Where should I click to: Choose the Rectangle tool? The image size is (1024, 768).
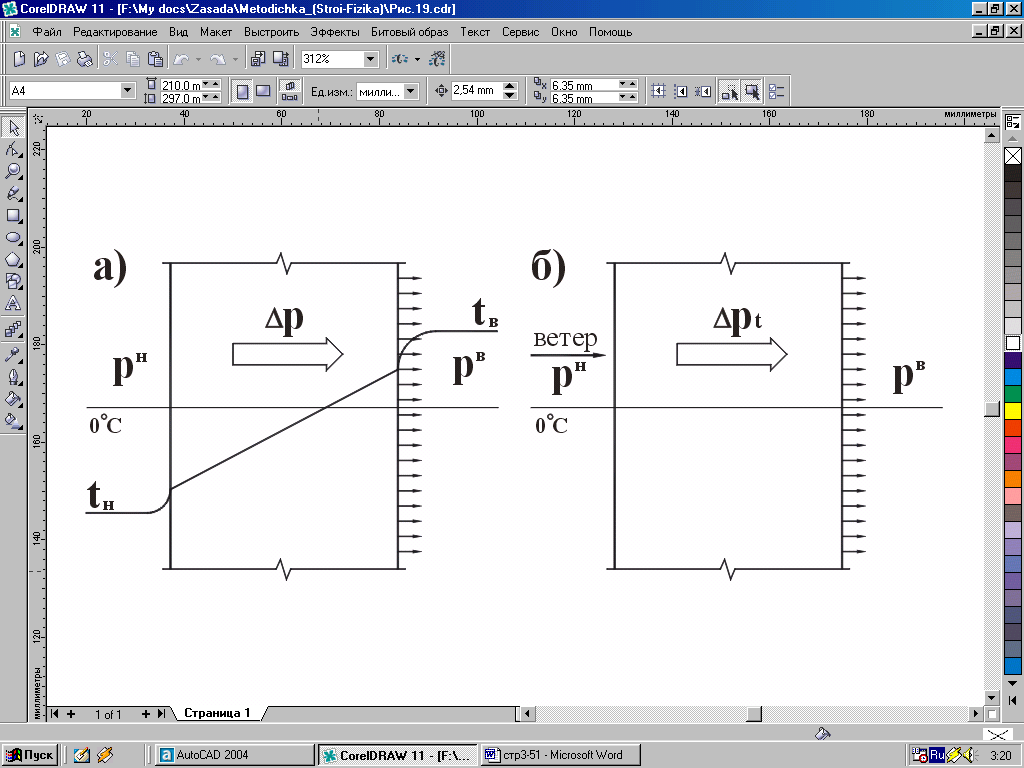13,215
